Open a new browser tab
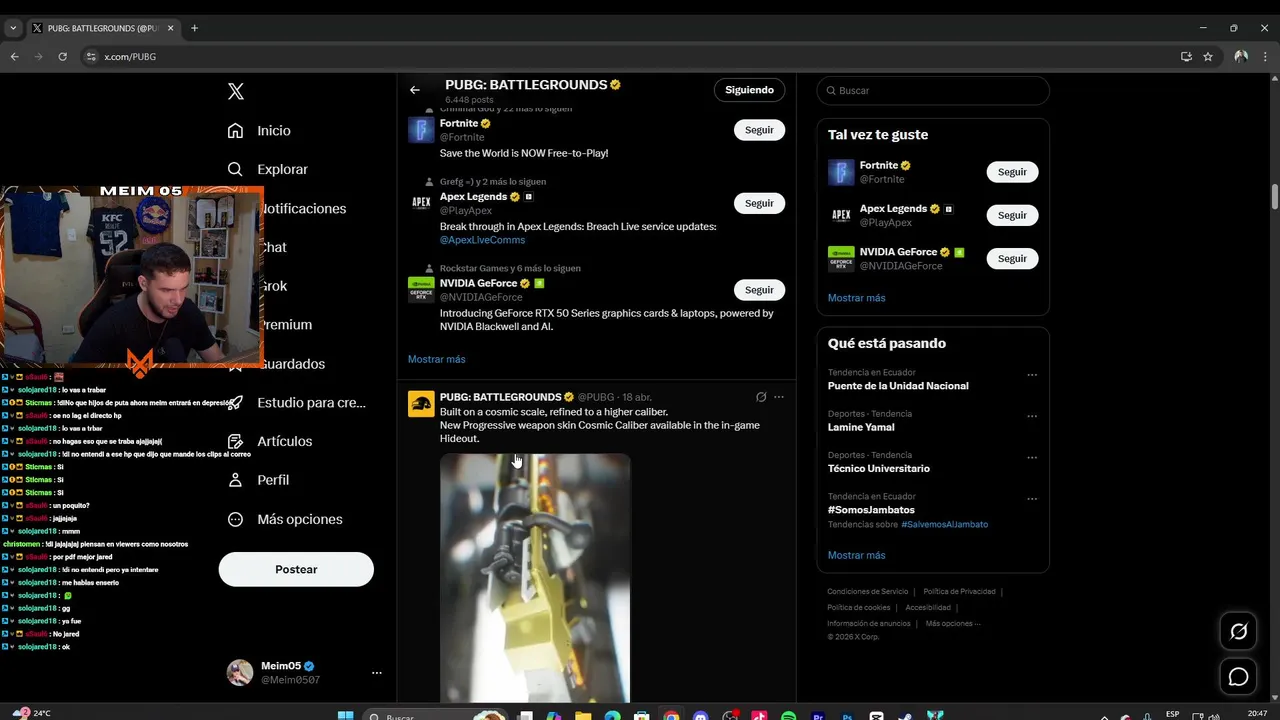 (194, 28)
